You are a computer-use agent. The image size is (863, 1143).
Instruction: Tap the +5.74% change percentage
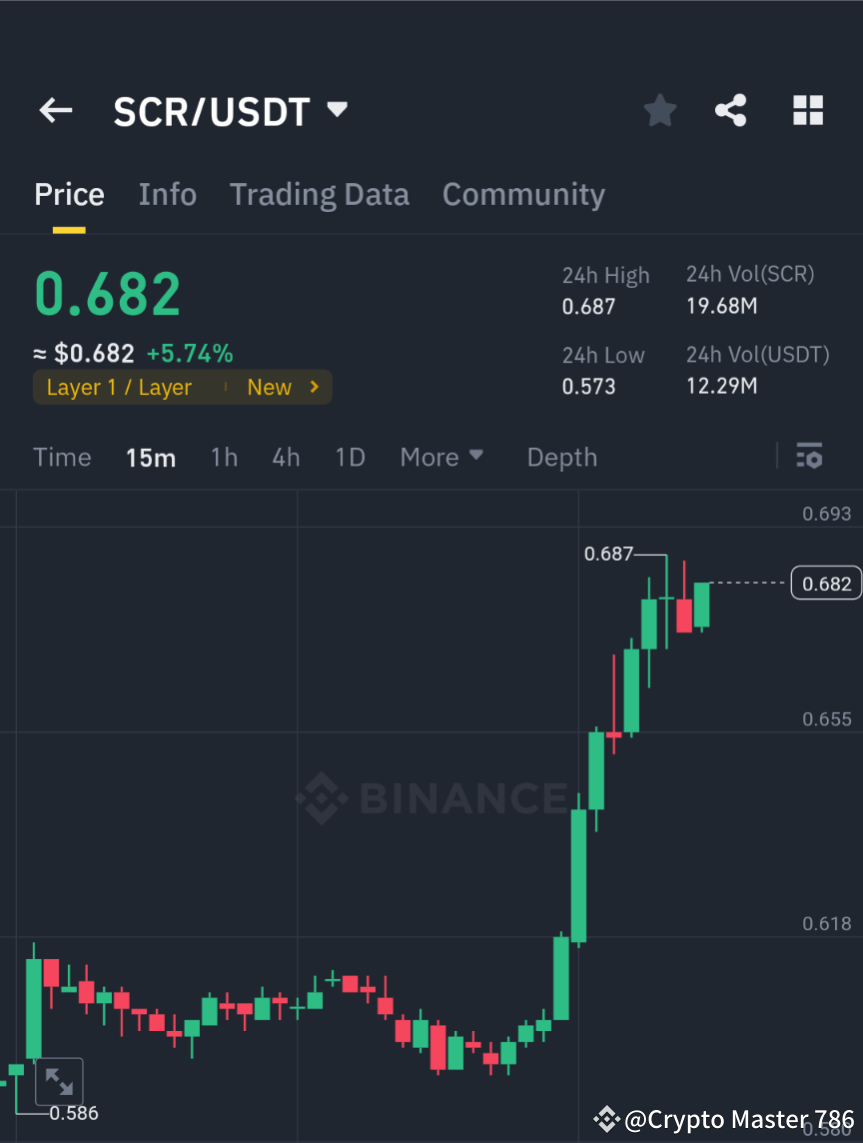(190, 353)
